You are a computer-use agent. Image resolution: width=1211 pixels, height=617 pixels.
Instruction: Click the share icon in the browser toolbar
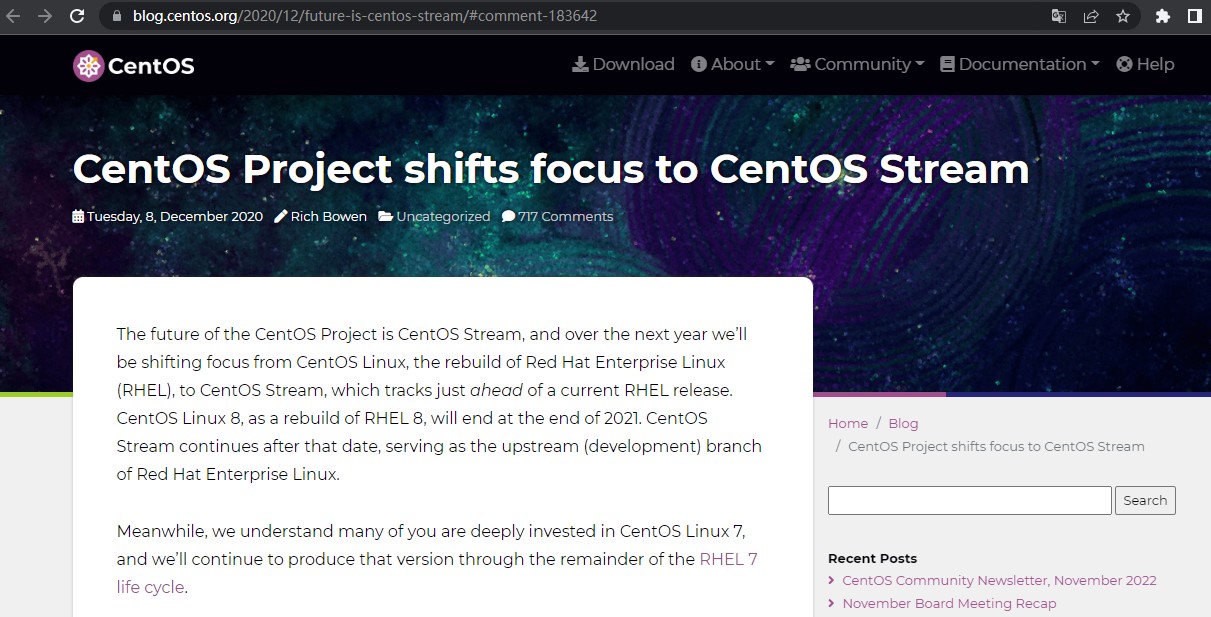(x=1091, y=16)
